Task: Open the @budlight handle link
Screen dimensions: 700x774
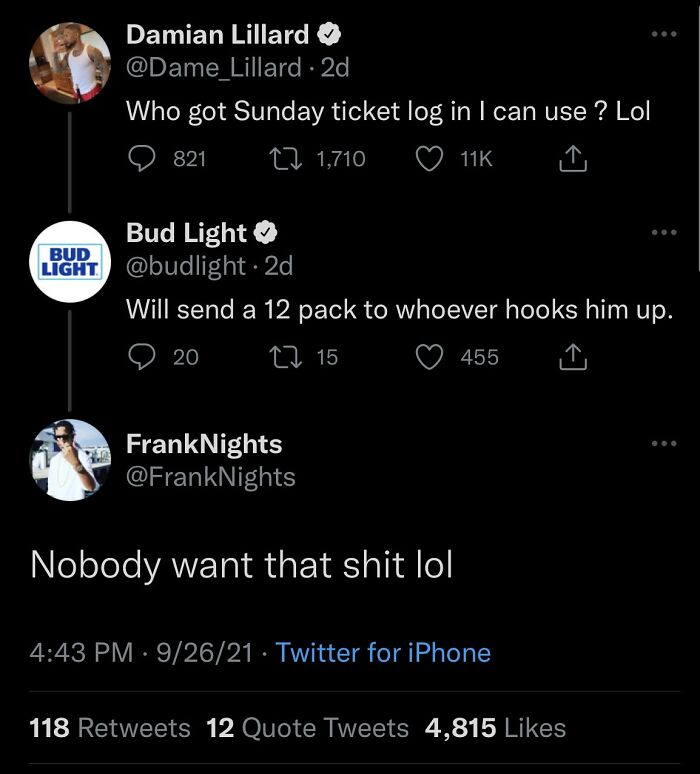Action: [x=186, y=265]
